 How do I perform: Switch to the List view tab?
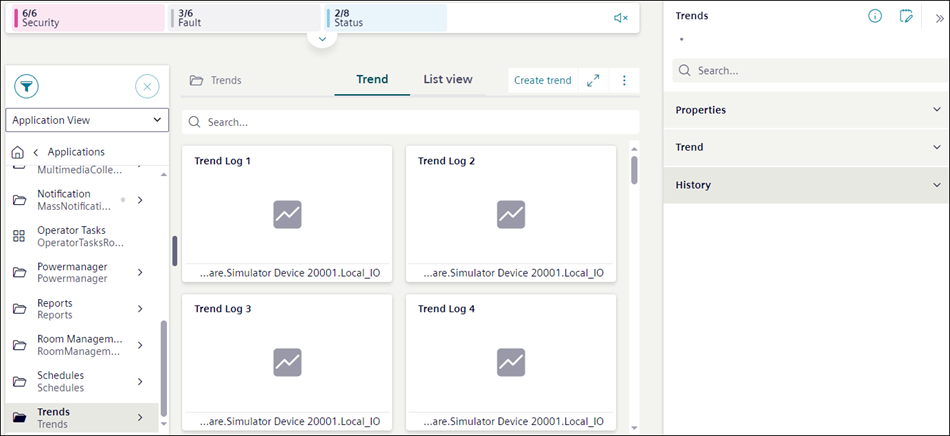click(447, 79)
